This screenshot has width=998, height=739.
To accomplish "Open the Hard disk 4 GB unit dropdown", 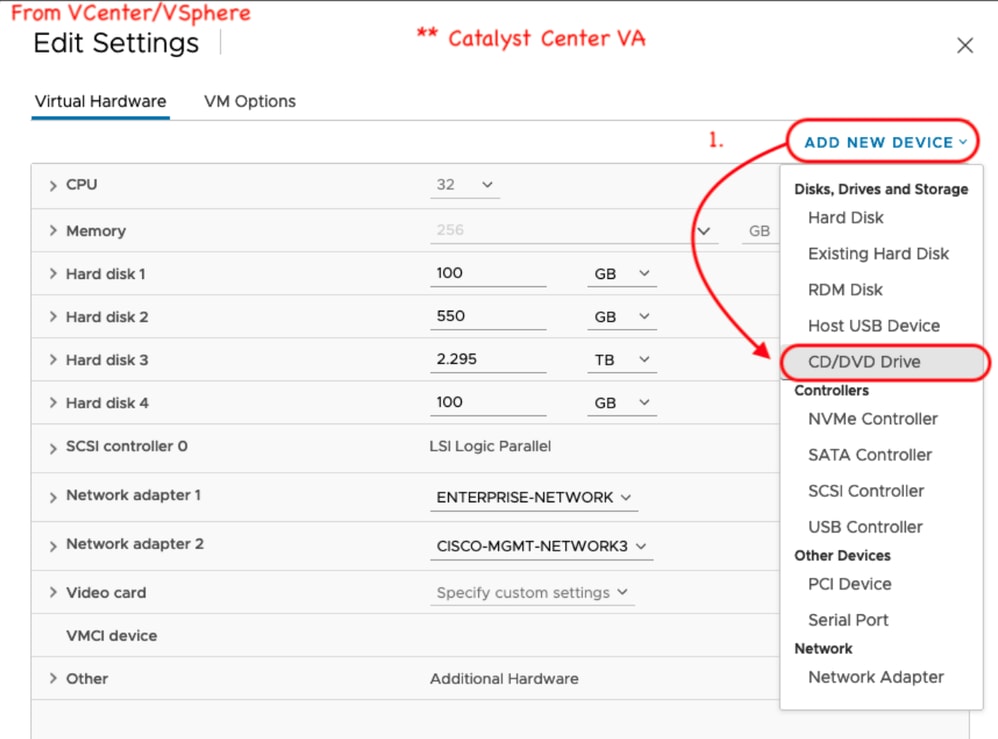I will pos(622,403).
